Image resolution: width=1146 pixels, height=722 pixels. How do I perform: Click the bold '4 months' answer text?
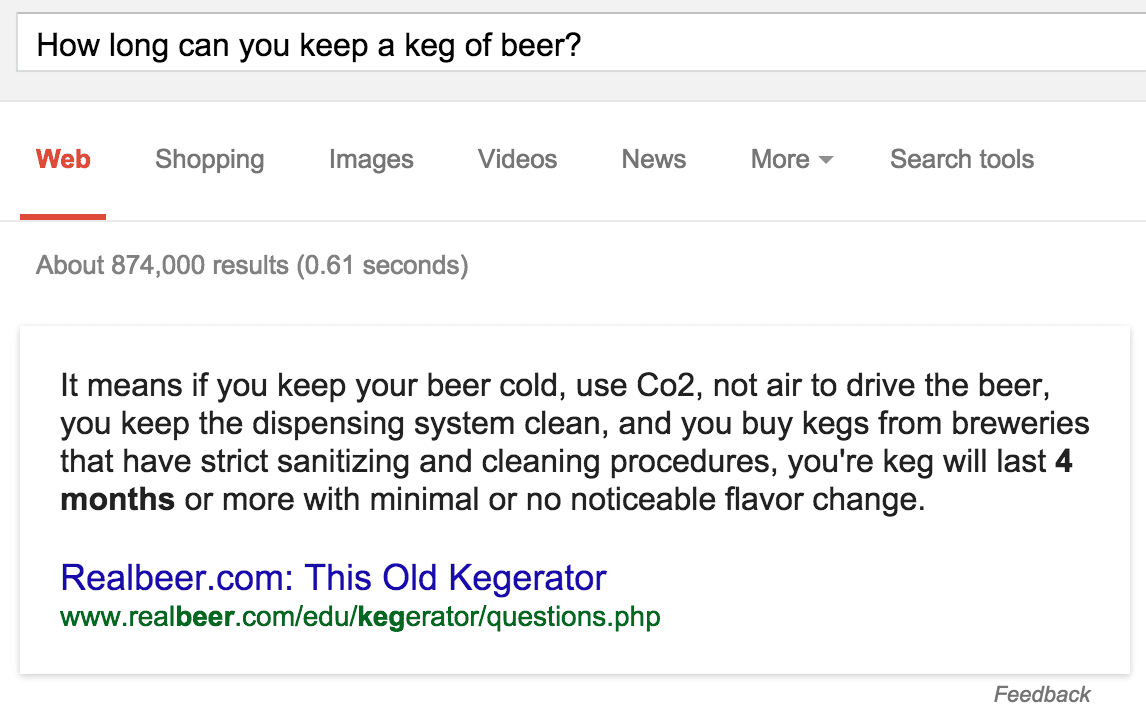pyautogui.click(x=117, y=499)
